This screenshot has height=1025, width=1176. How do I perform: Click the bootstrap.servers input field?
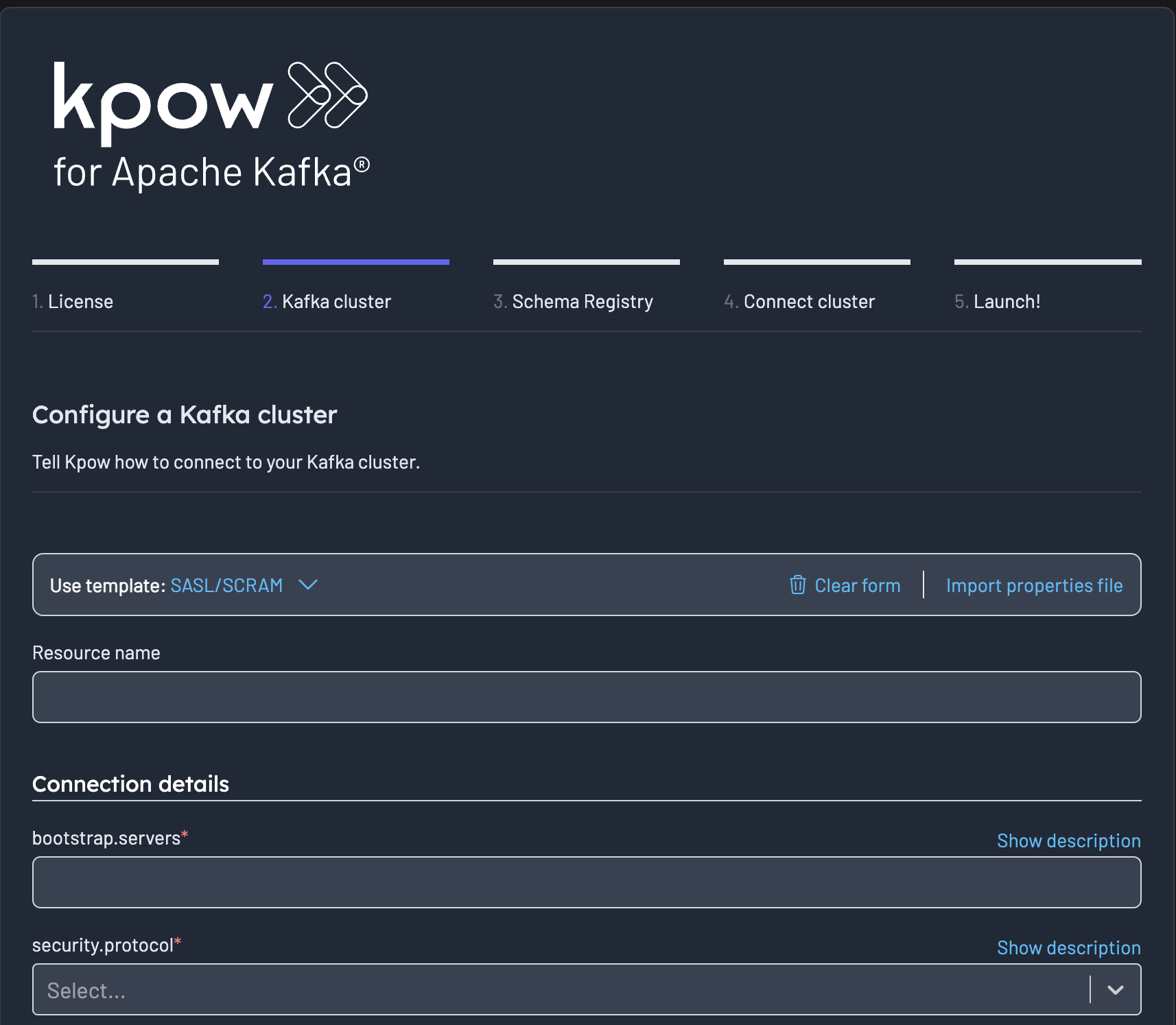click(587, 882)
